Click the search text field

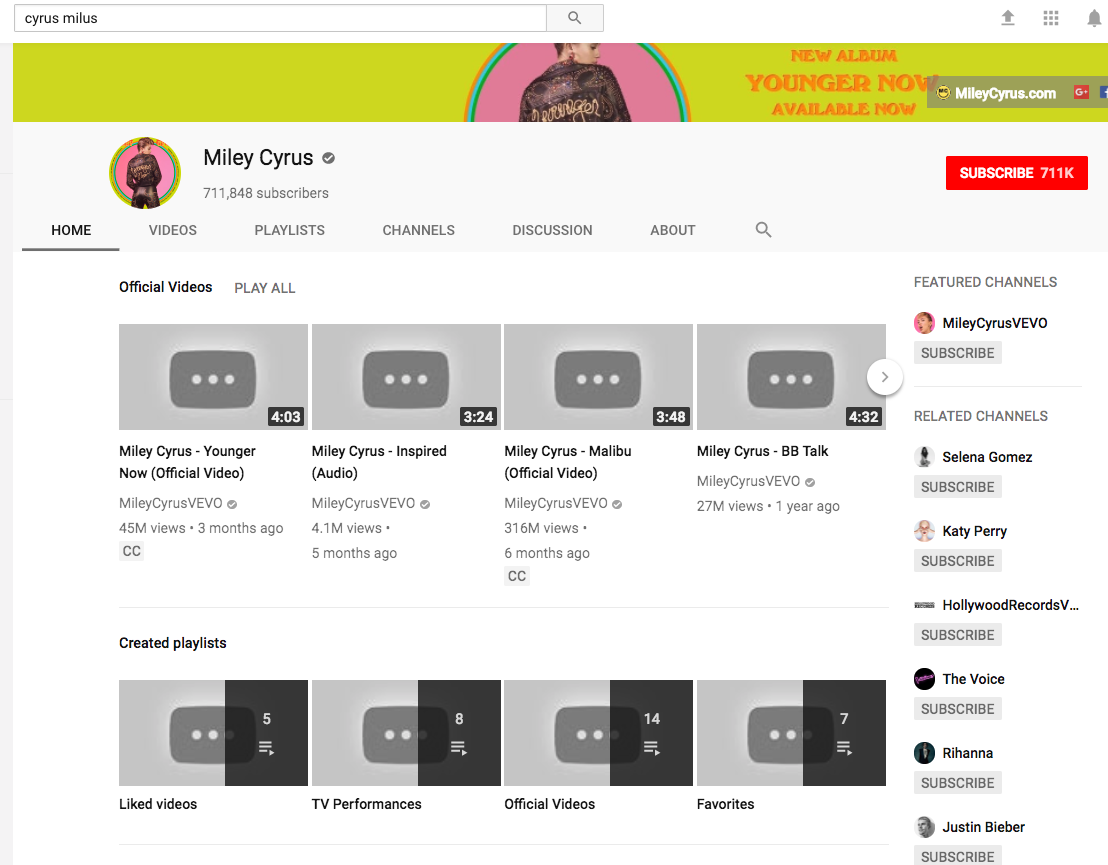coord(280,18)
